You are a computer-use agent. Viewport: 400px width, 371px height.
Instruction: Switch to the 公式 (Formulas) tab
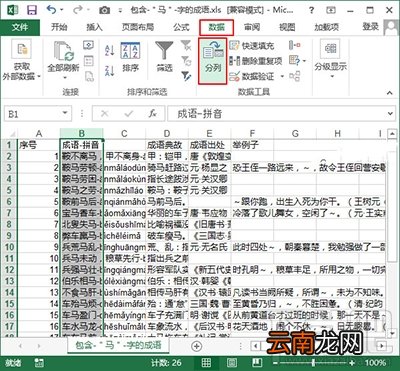[x=181, y=27]
